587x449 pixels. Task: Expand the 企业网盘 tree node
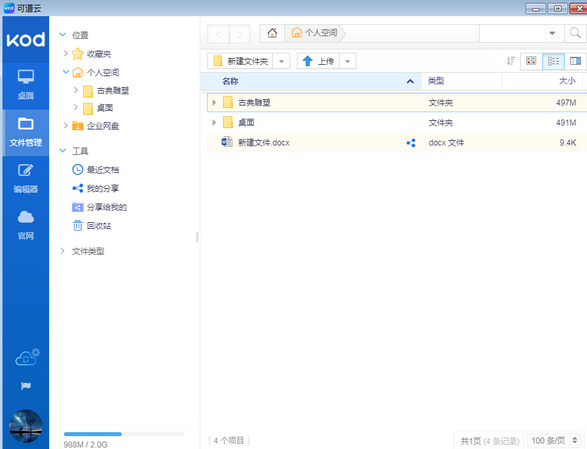[x=66, y=125]
